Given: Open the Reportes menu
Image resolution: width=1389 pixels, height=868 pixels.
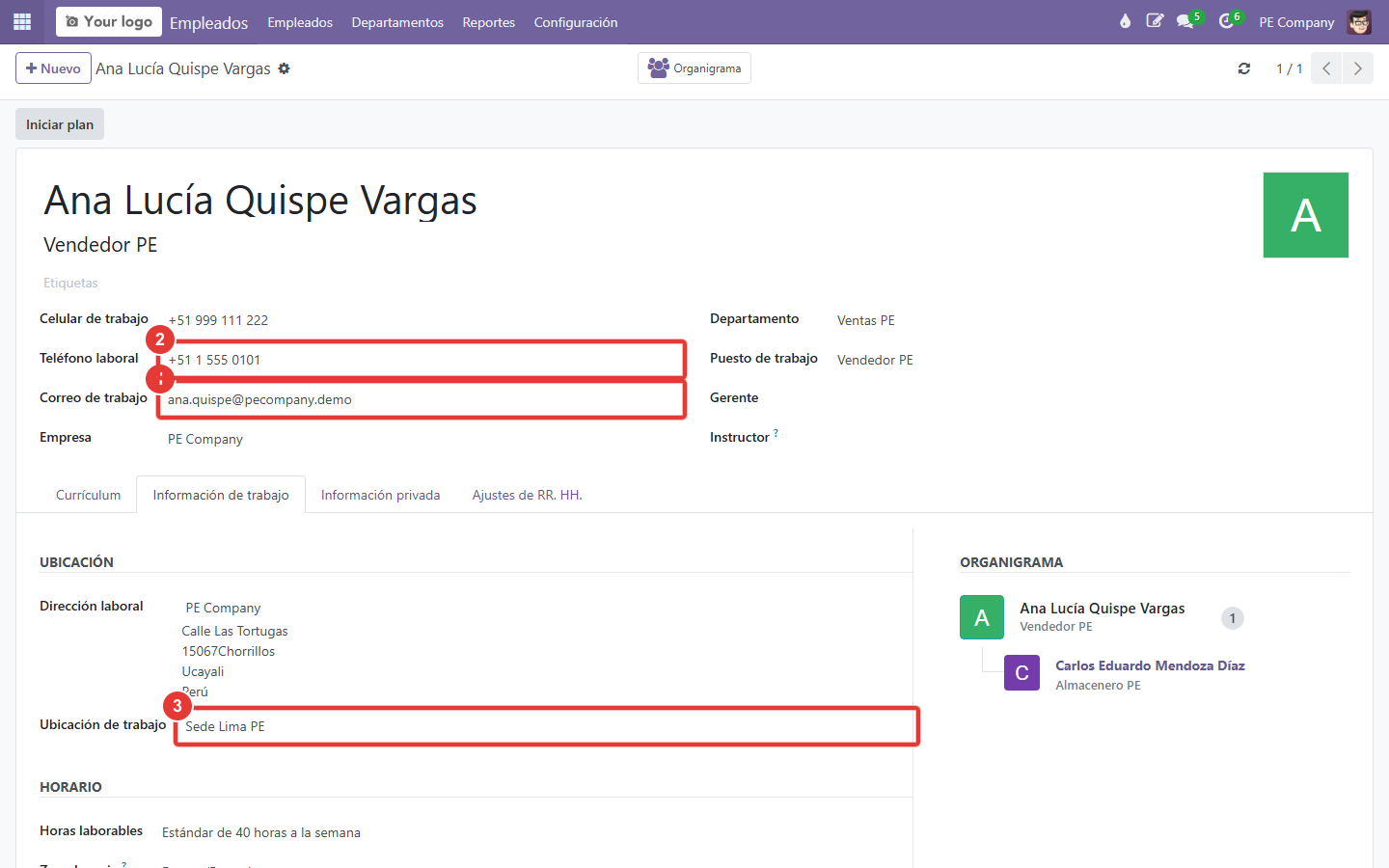Looking at the screenshot, I should coord(489,22).
